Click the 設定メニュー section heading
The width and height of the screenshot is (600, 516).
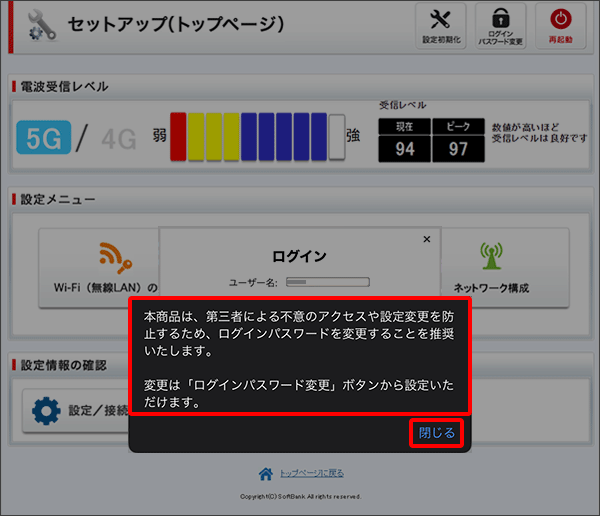pyautogui.click(x=57, y=199)
